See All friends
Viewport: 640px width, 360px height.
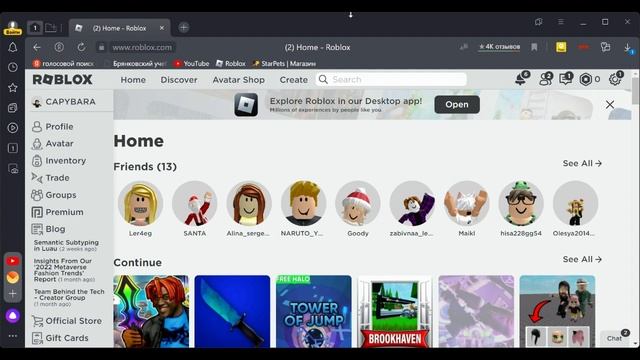click(x=582, y=163)
